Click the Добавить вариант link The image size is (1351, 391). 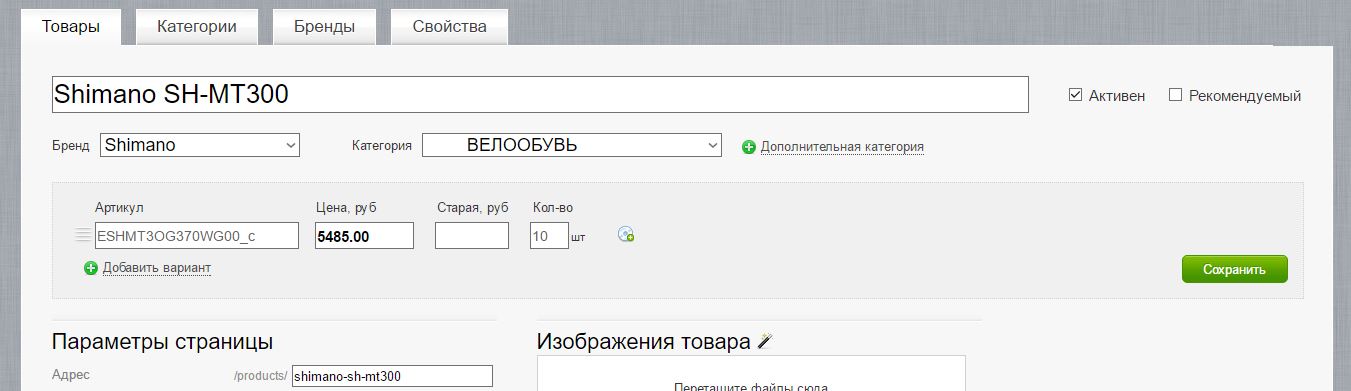click(157, 268)
